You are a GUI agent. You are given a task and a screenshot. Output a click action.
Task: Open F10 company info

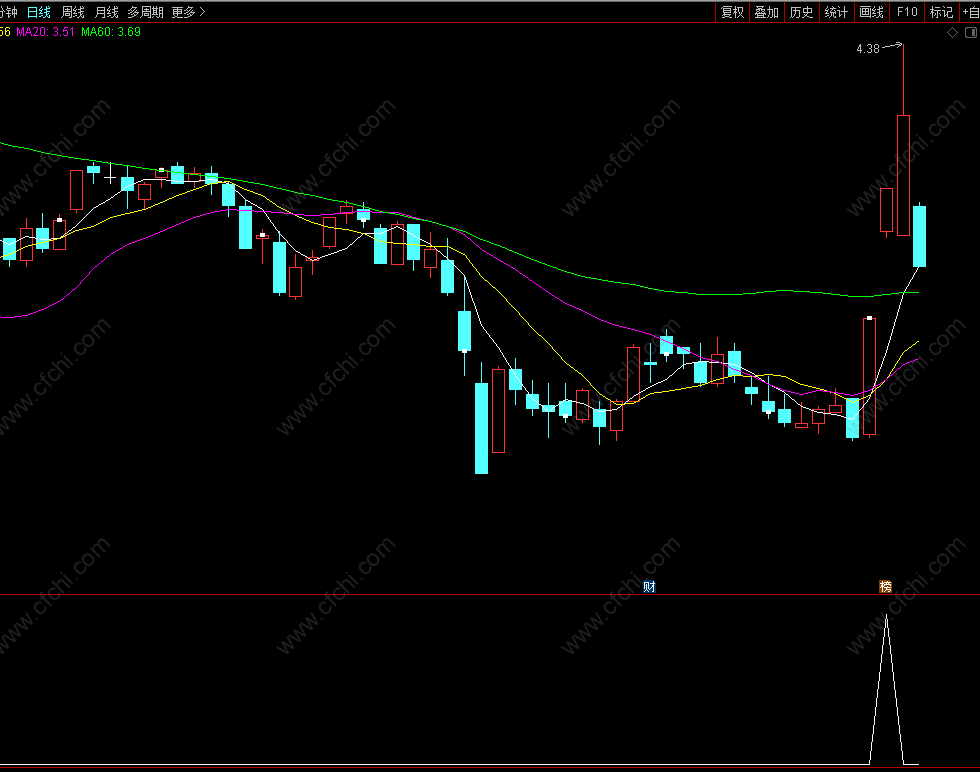[907, 12]
